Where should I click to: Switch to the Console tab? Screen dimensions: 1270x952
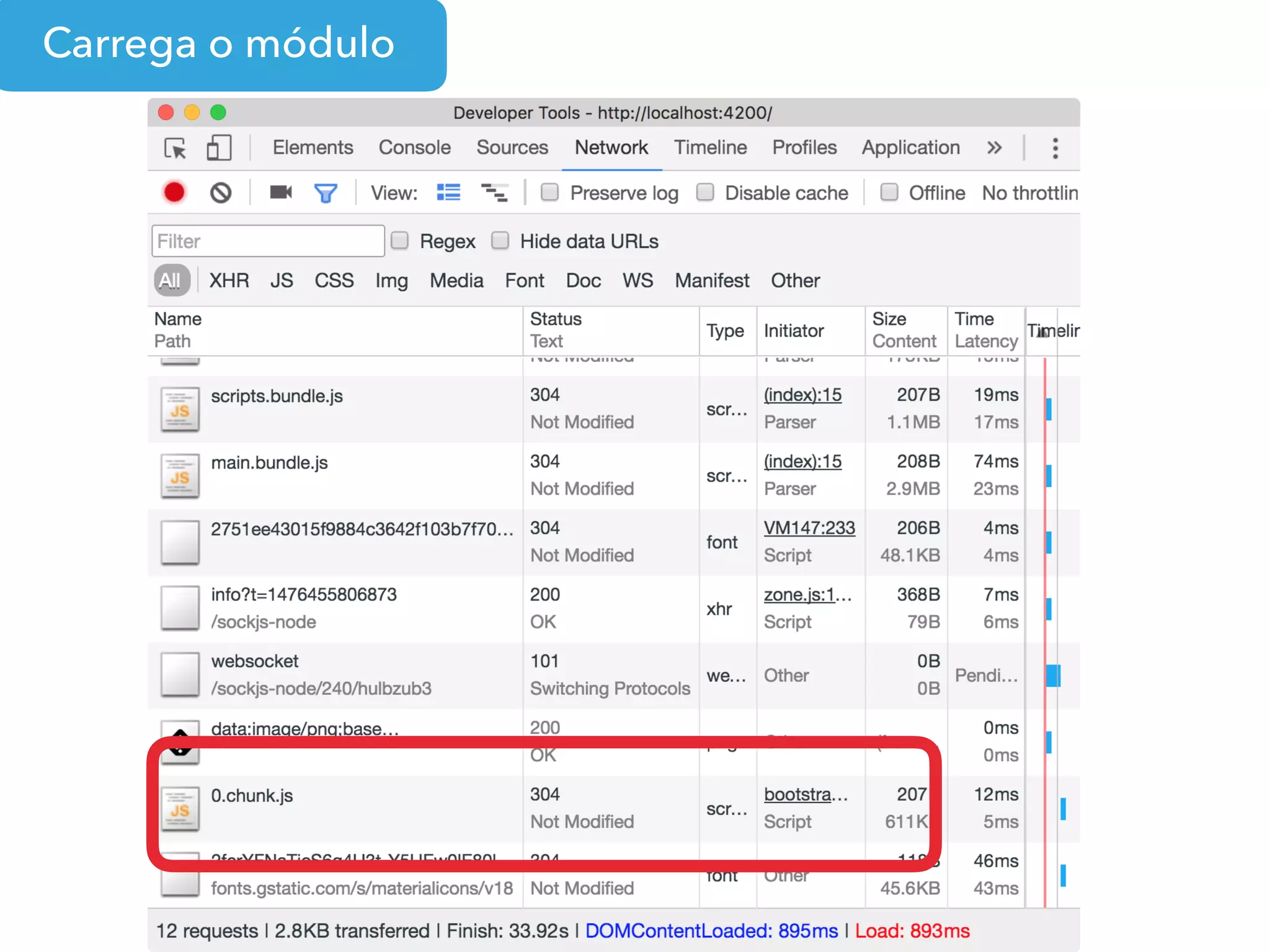tap(415, 148)
